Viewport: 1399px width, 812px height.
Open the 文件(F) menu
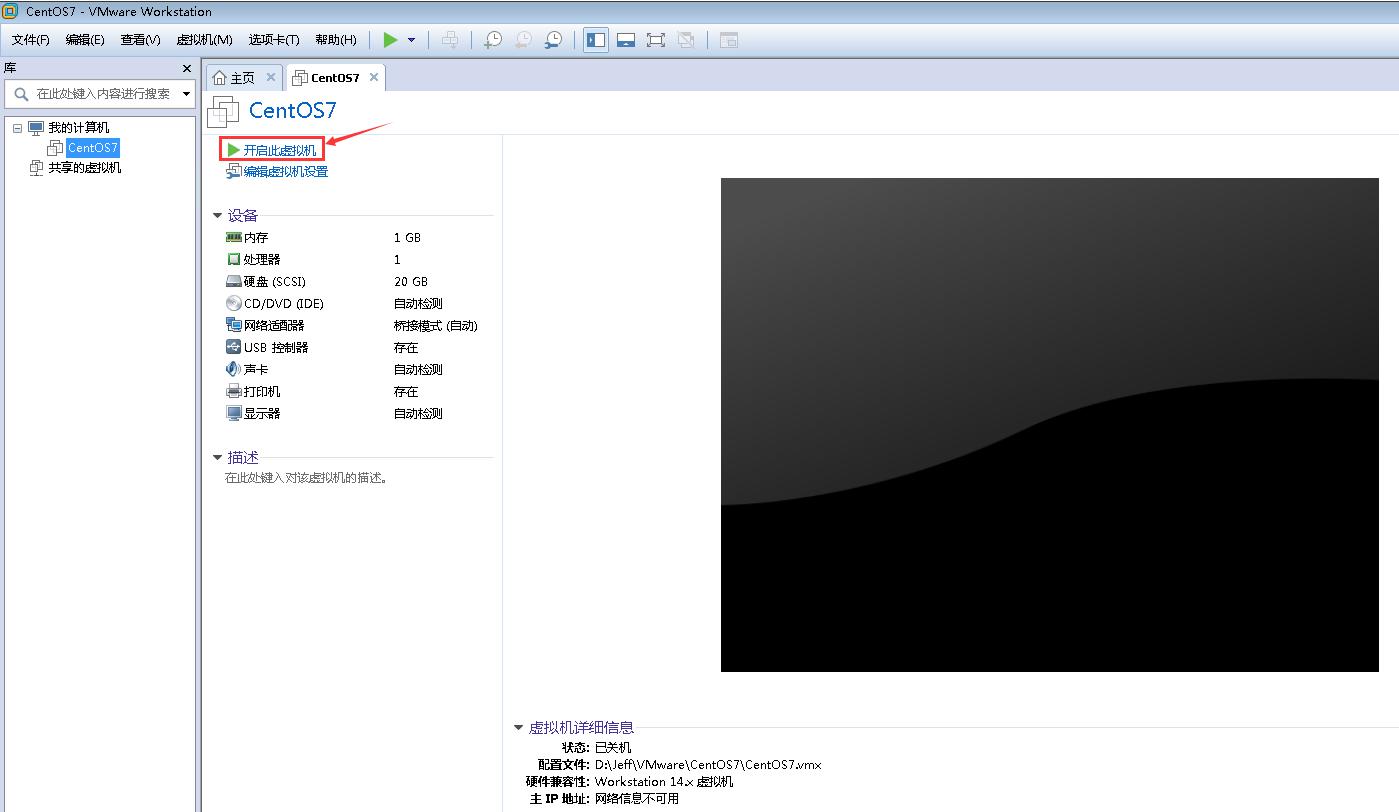pos(31,40)
